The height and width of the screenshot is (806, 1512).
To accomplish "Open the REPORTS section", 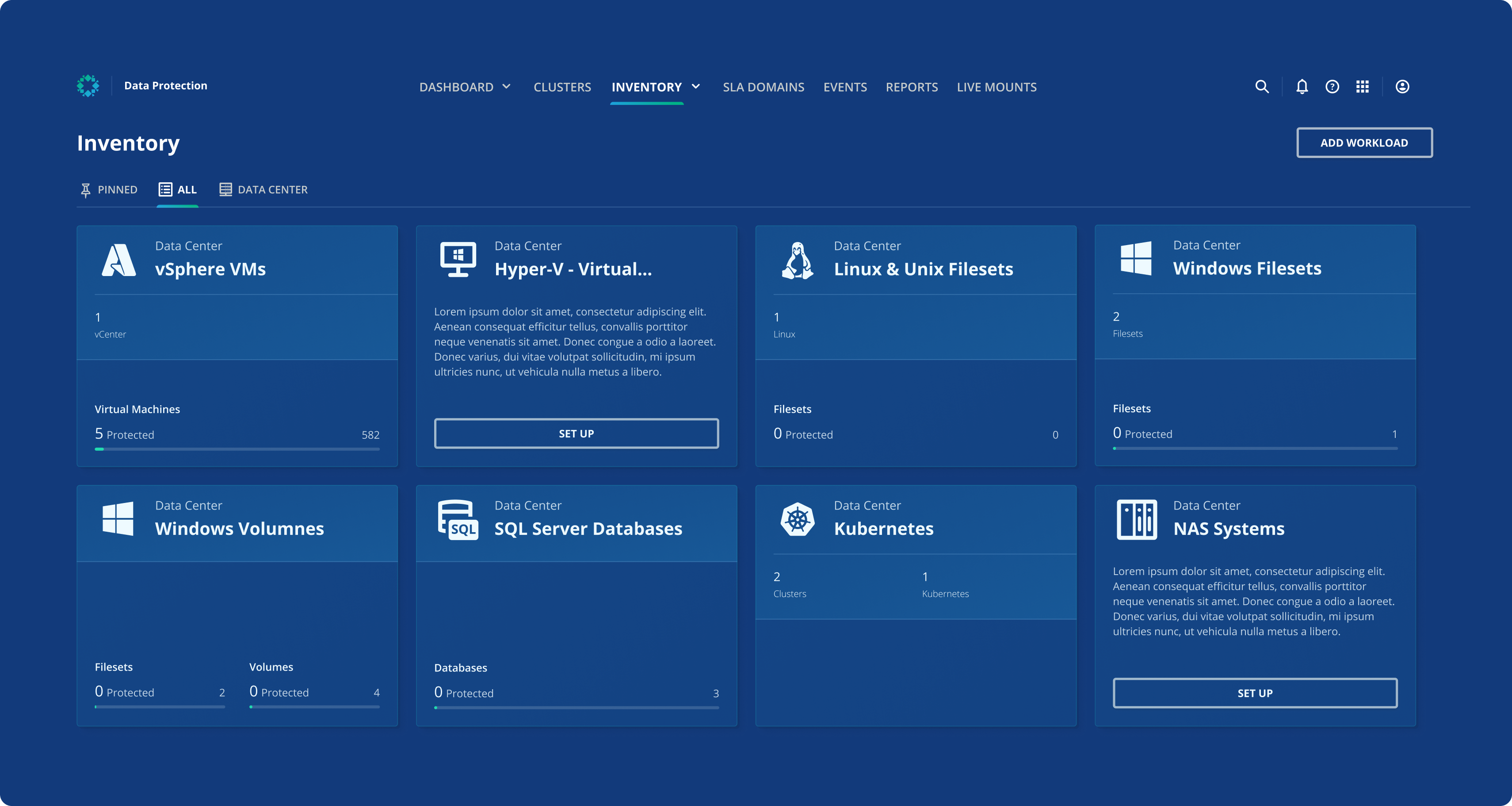I will click(x=912, y=87).
